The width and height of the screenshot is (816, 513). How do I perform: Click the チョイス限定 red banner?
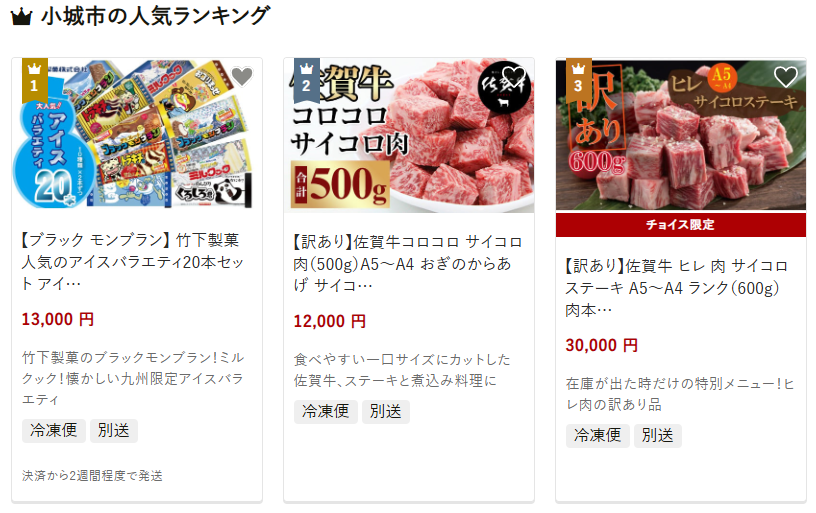pyautogui.click(x=681, y=225)
